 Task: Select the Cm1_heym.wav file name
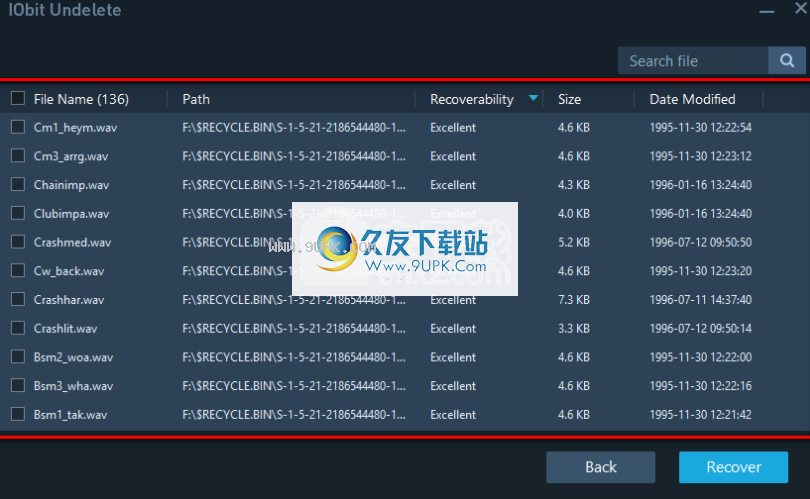[75, 128]
